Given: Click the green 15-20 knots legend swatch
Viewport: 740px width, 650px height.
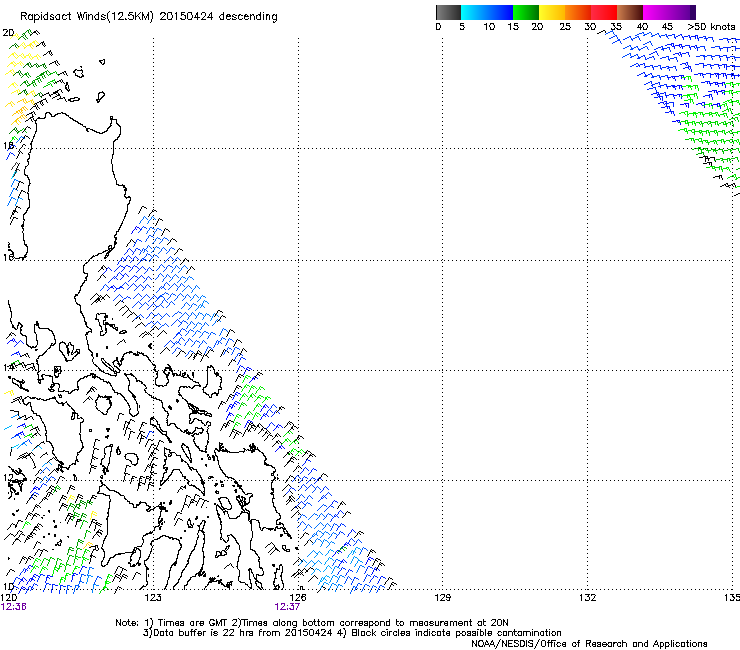Looking at the screenshot, I should point(526,12).
